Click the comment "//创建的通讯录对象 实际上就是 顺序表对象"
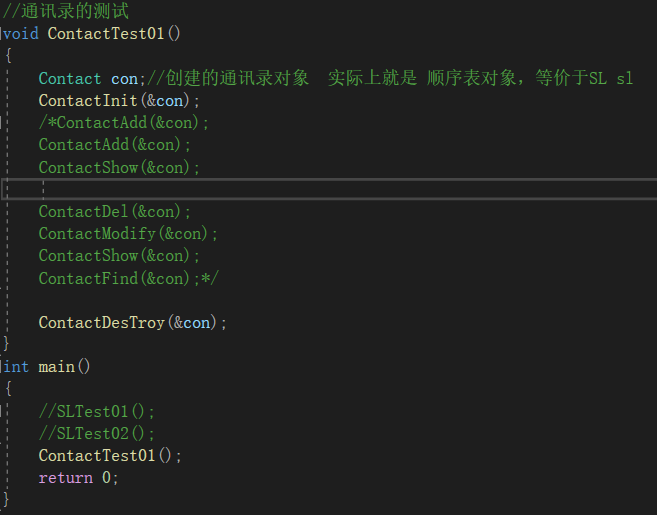Screen dimensions: 657x515 point(332,78)
